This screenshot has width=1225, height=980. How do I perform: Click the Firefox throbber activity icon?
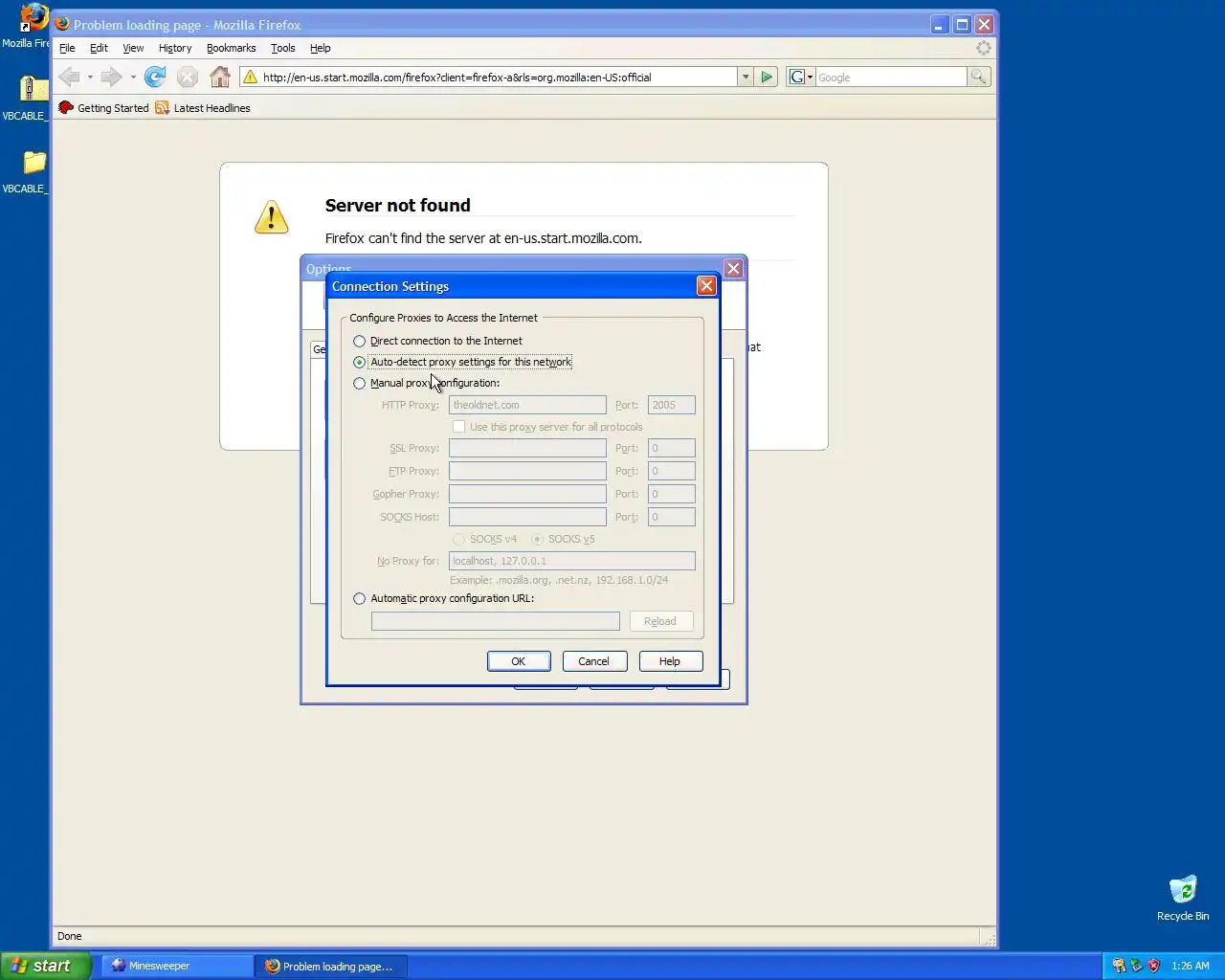click(983, 48)
